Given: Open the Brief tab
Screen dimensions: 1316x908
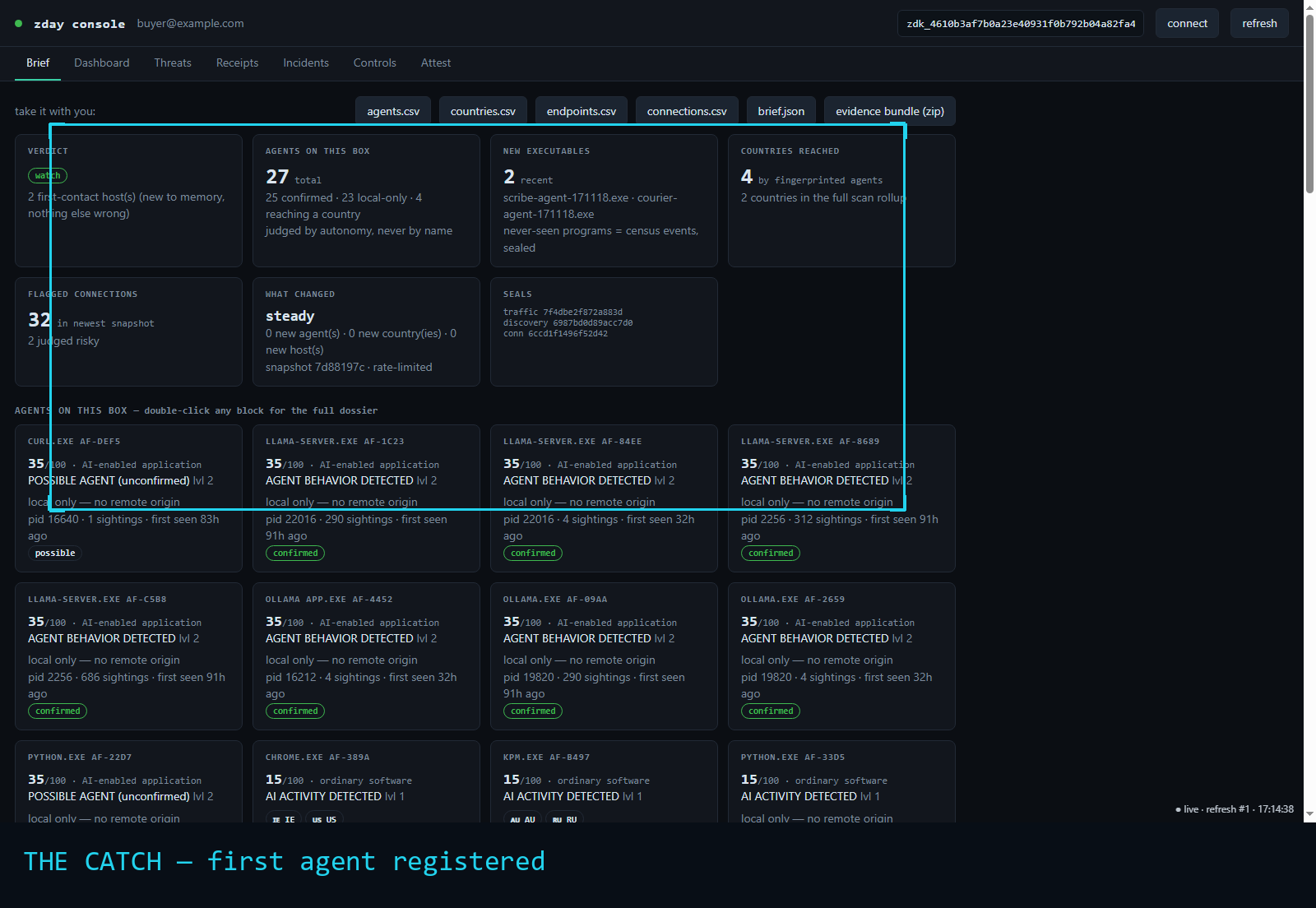Looking at the screenshot, I should coord(38,63).
